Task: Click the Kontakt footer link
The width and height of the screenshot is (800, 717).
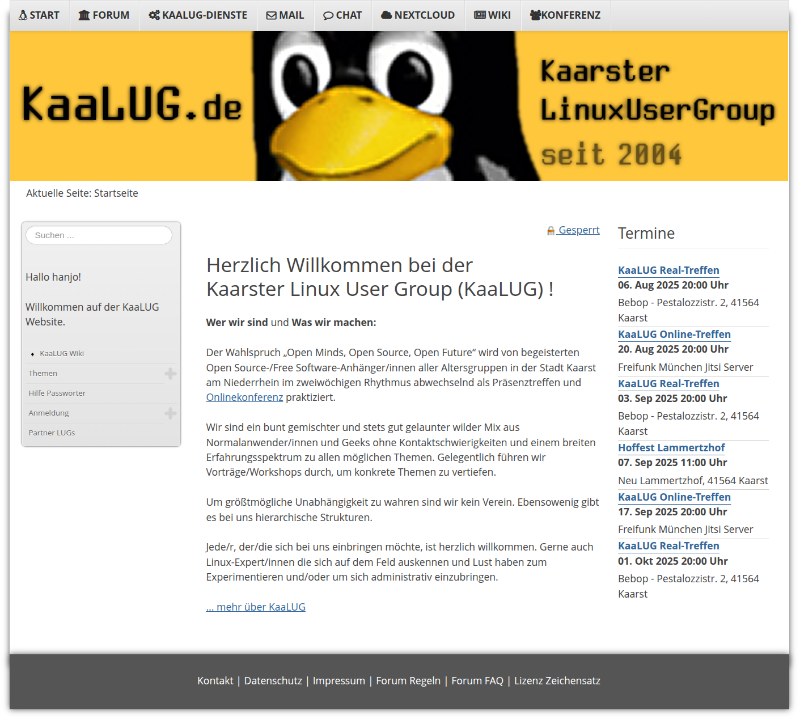Action: 215,681
